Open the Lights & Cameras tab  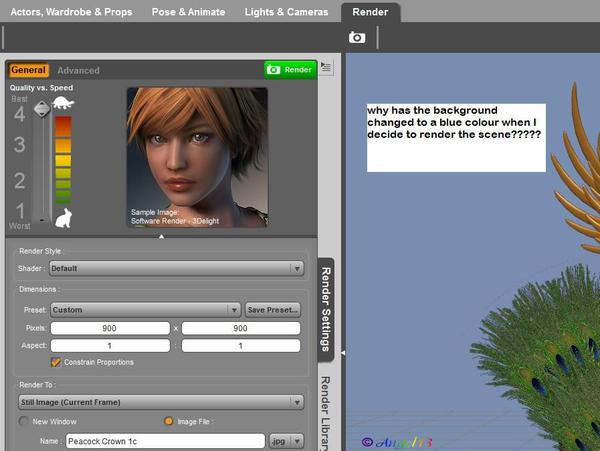coord(286,12)
